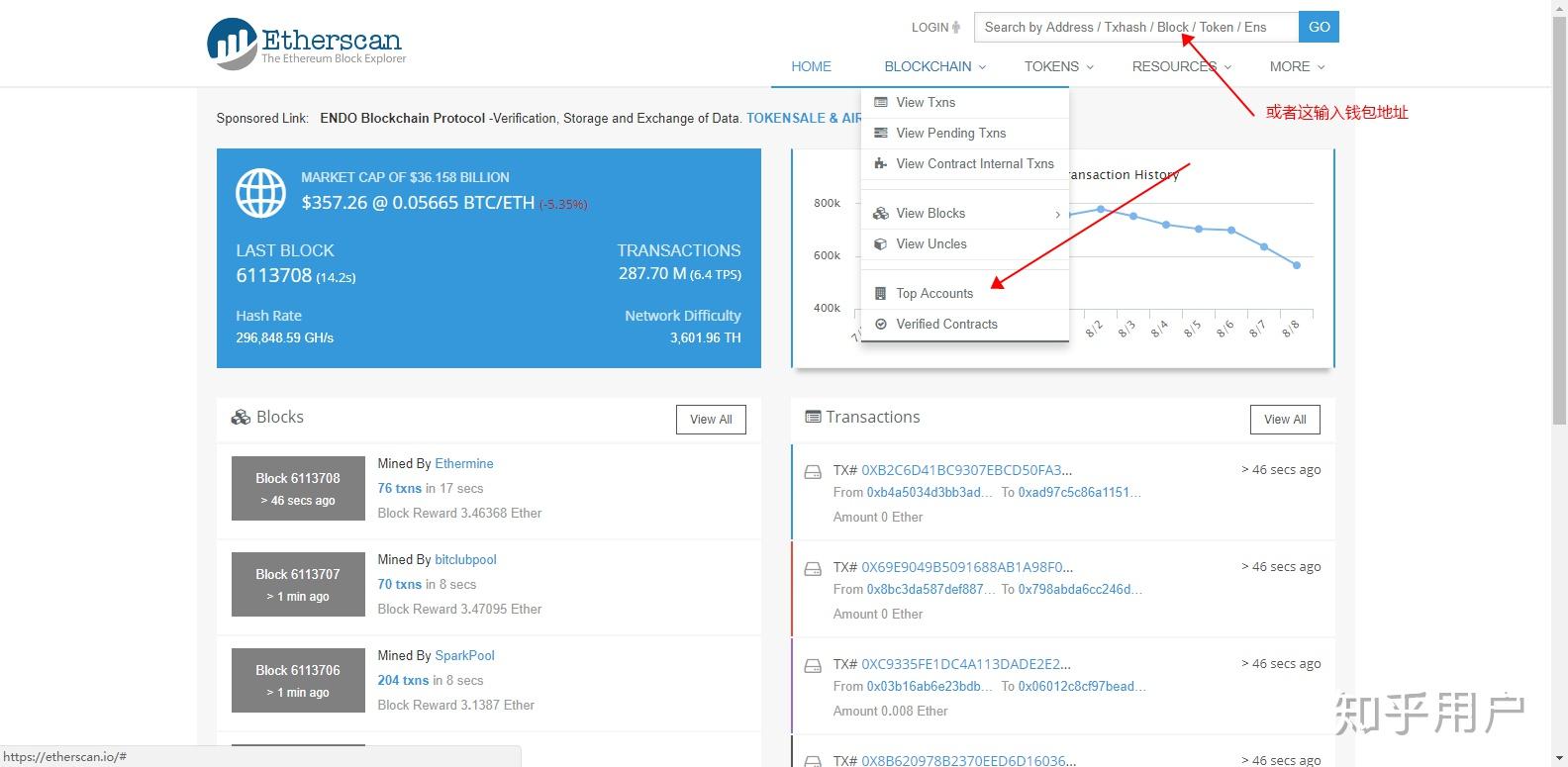Click the GO search button
The image size is (1568, 767).
[x=1319, y=27]
